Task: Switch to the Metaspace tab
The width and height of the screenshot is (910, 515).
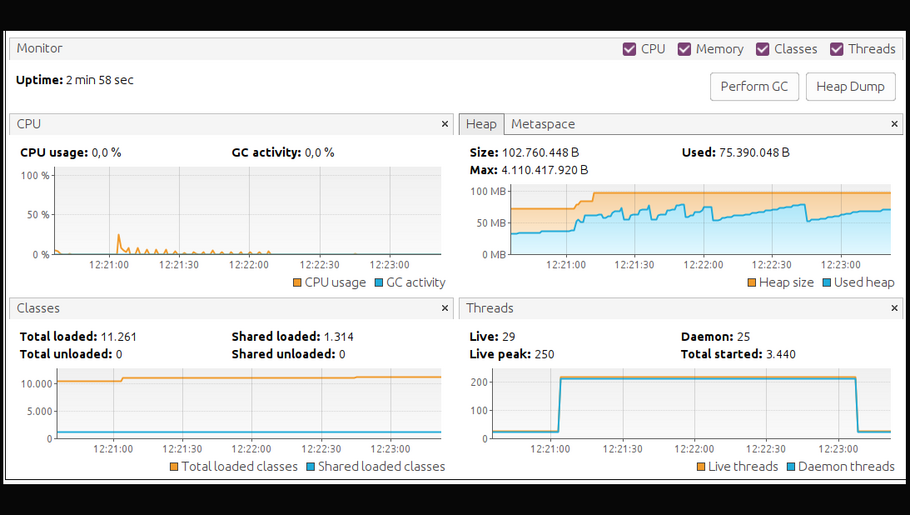Action: point(542,124)
